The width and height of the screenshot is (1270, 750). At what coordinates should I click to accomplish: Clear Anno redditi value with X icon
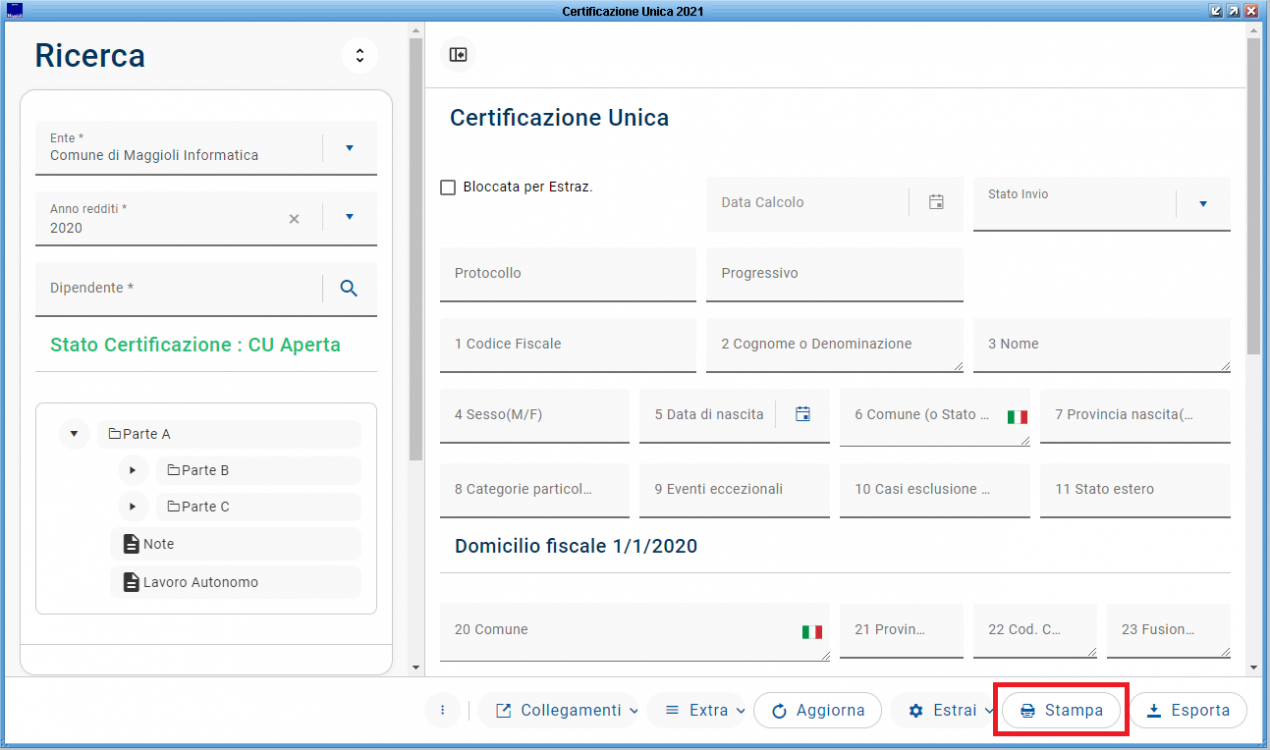click(x=294, y=218)
